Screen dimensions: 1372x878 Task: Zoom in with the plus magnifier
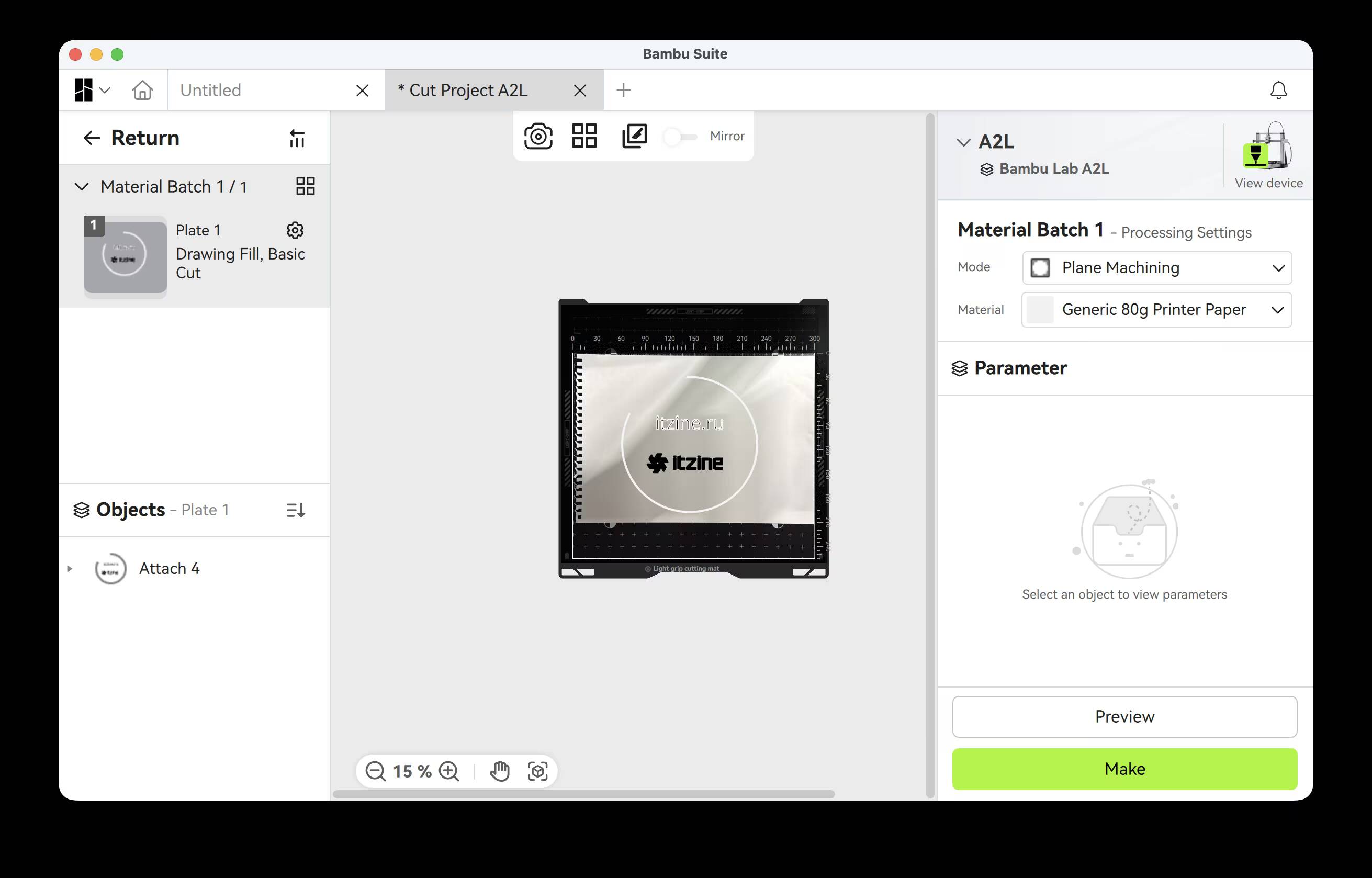(x=449, y=771)
